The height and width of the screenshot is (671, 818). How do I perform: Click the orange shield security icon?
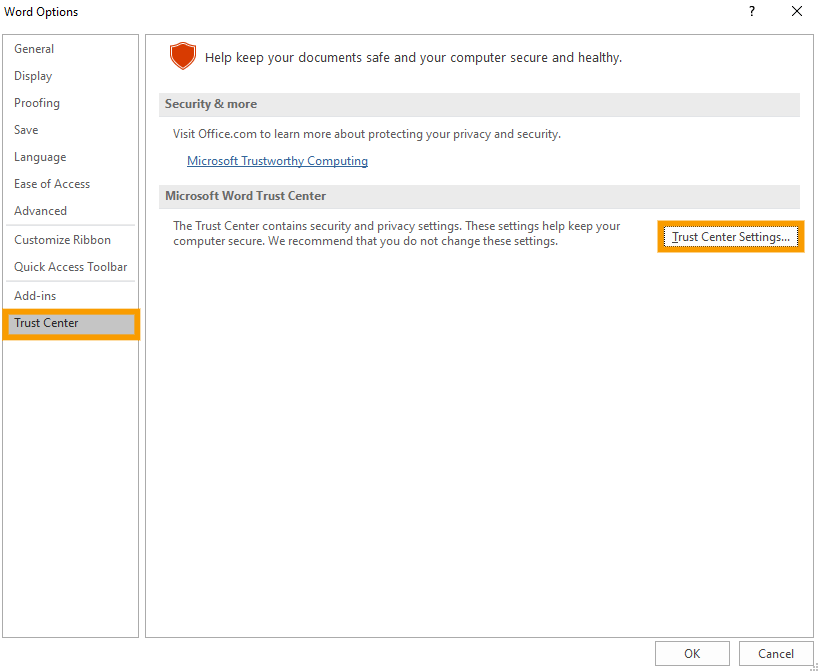[182, 56]
